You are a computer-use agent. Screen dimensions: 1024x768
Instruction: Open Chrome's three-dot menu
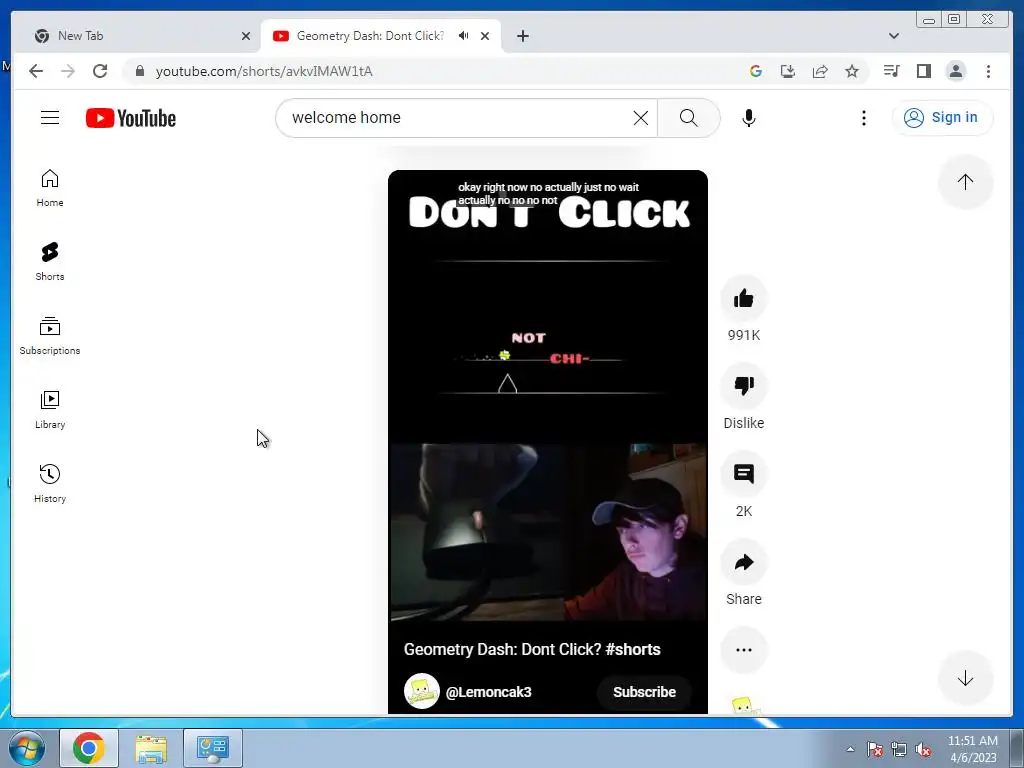[x=988, y=71]
